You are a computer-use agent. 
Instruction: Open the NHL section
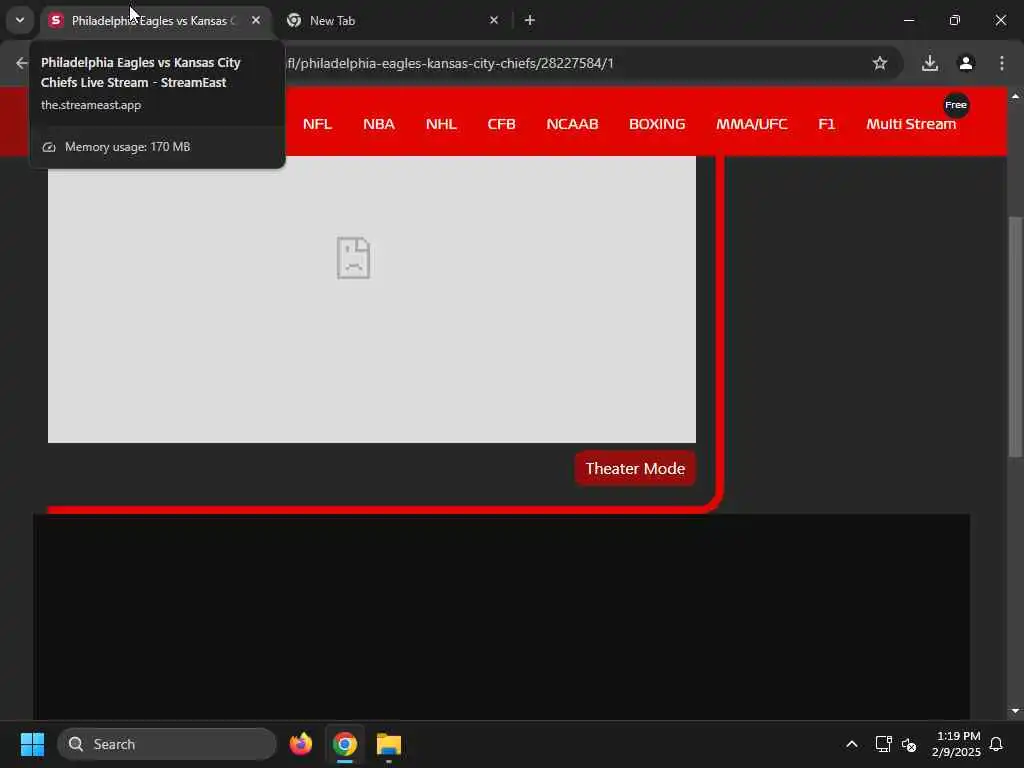[441, 124]
